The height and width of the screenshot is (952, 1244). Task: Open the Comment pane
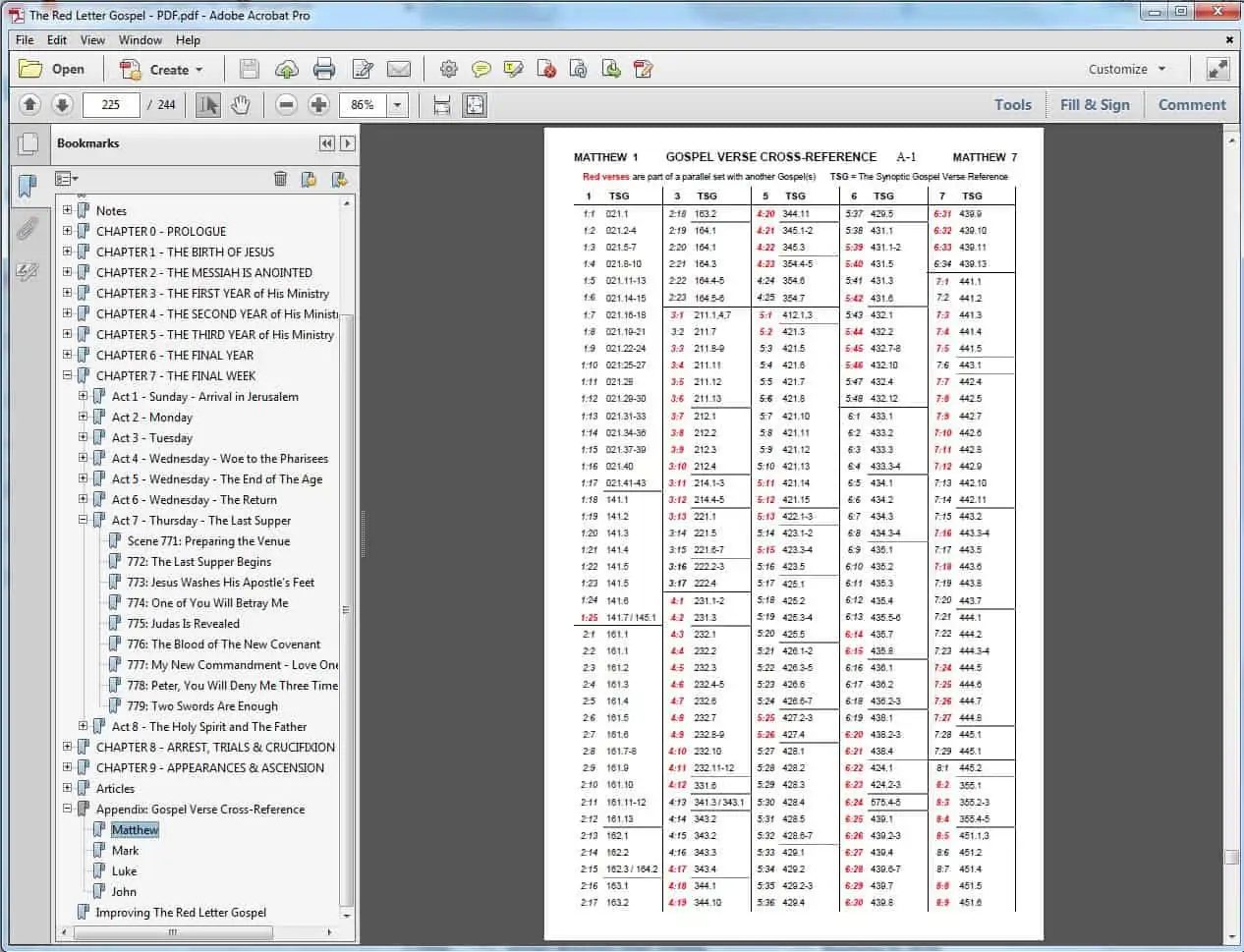pos(1192,104)
